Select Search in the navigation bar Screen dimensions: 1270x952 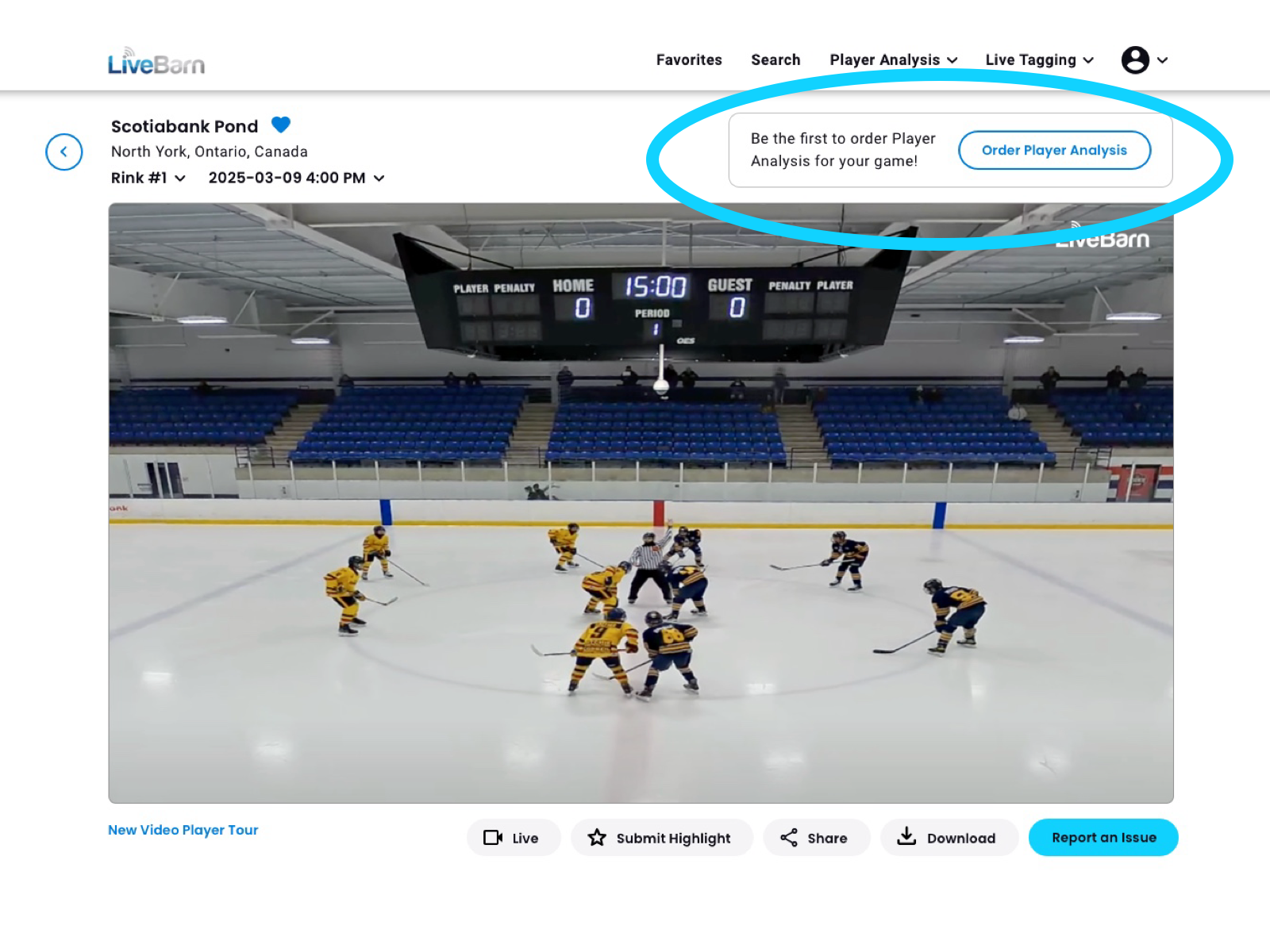(x=775, y=59)
